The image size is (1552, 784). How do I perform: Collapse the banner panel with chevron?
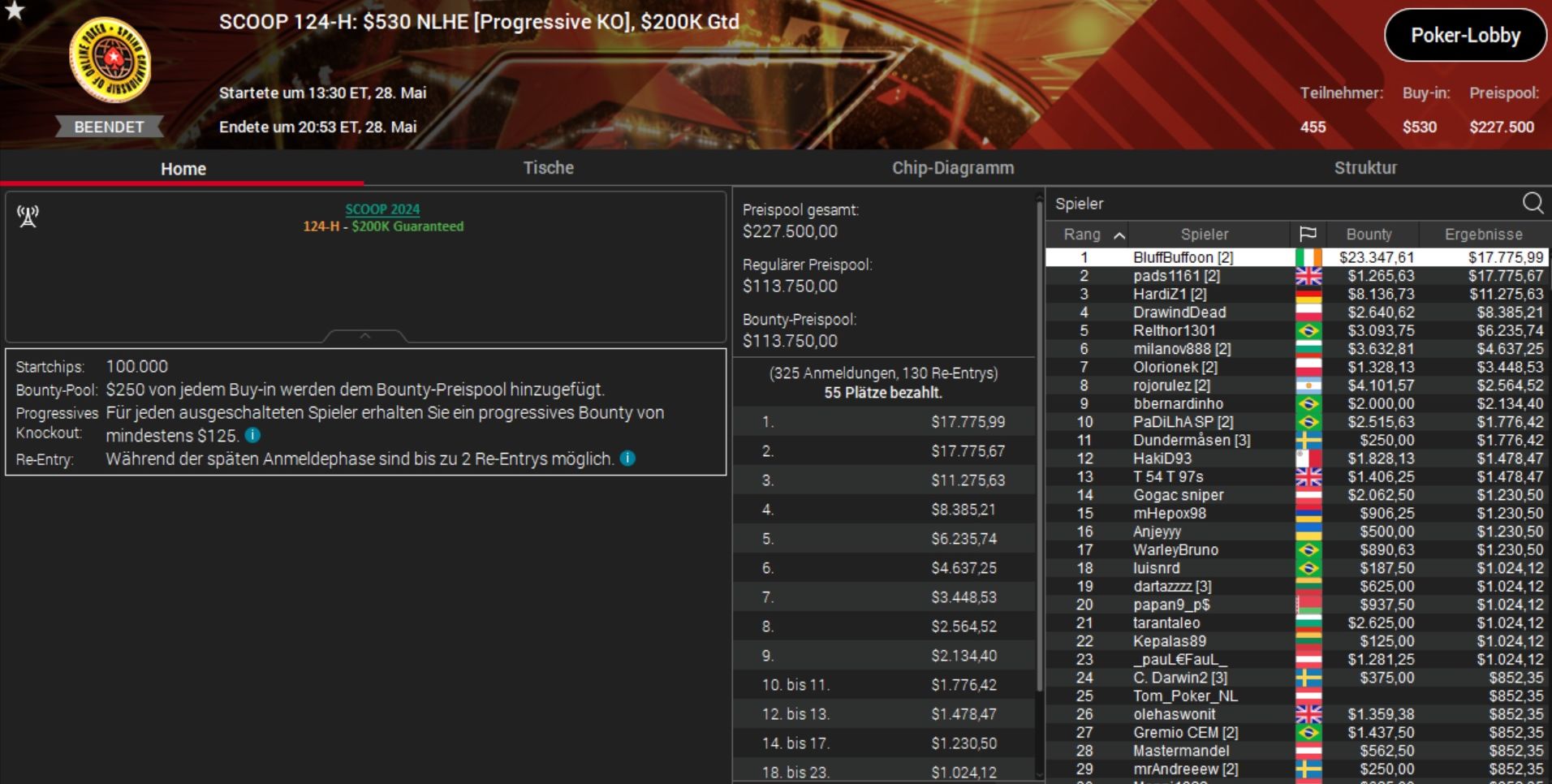click(365, 335)
